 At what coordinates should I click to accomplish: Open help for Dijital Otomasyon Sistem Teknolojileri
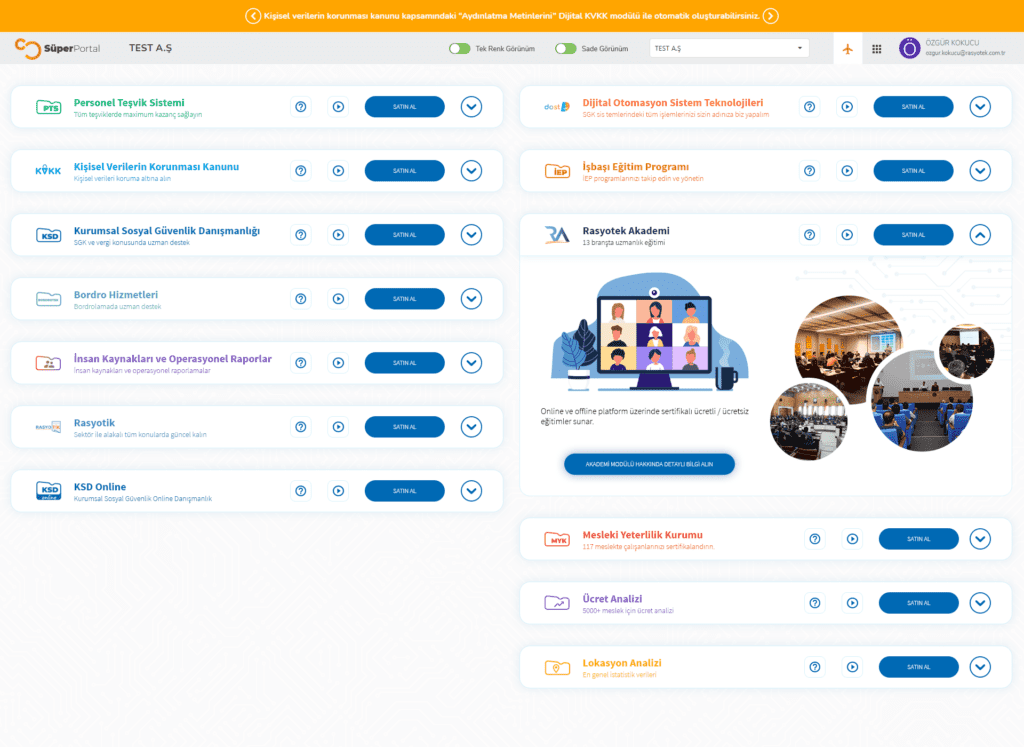(810, 106)
